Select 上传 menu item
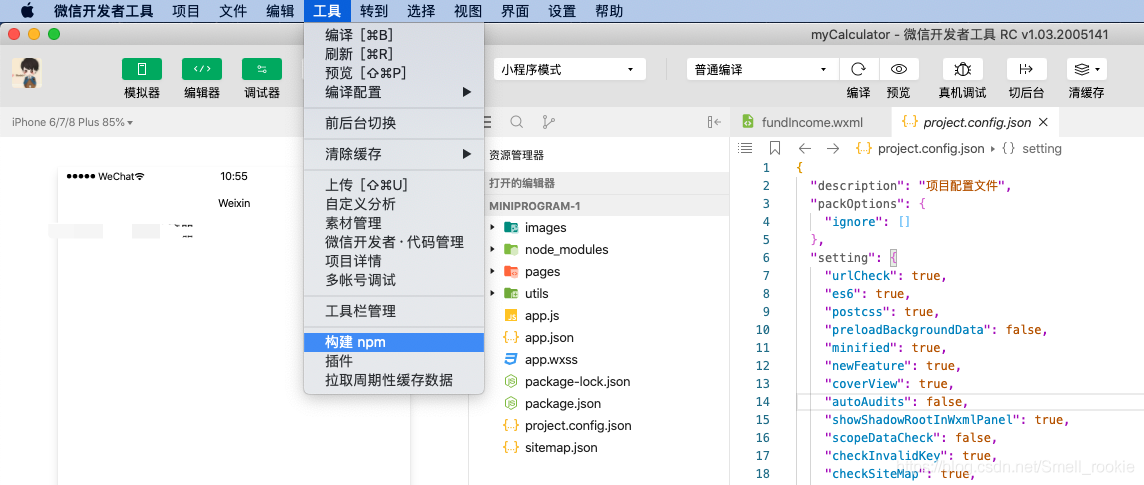 pyautogui.click(x=394, y=185)
